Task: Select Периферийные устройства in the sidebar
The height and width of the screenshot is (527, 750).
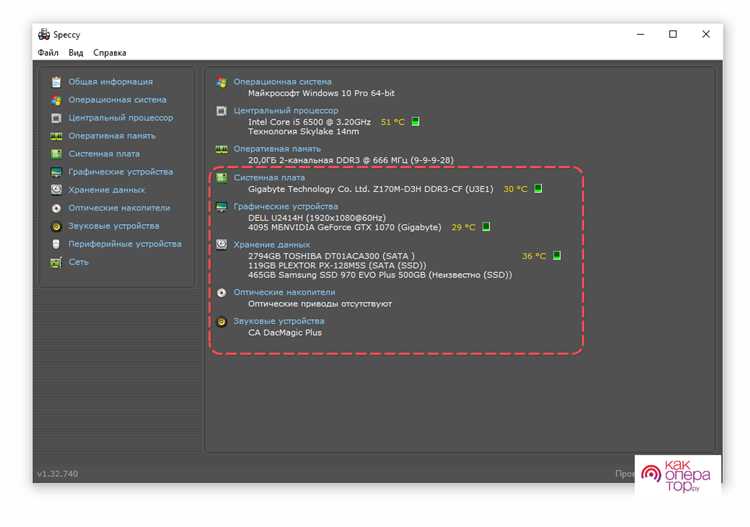Action: [x=125, y=244]
